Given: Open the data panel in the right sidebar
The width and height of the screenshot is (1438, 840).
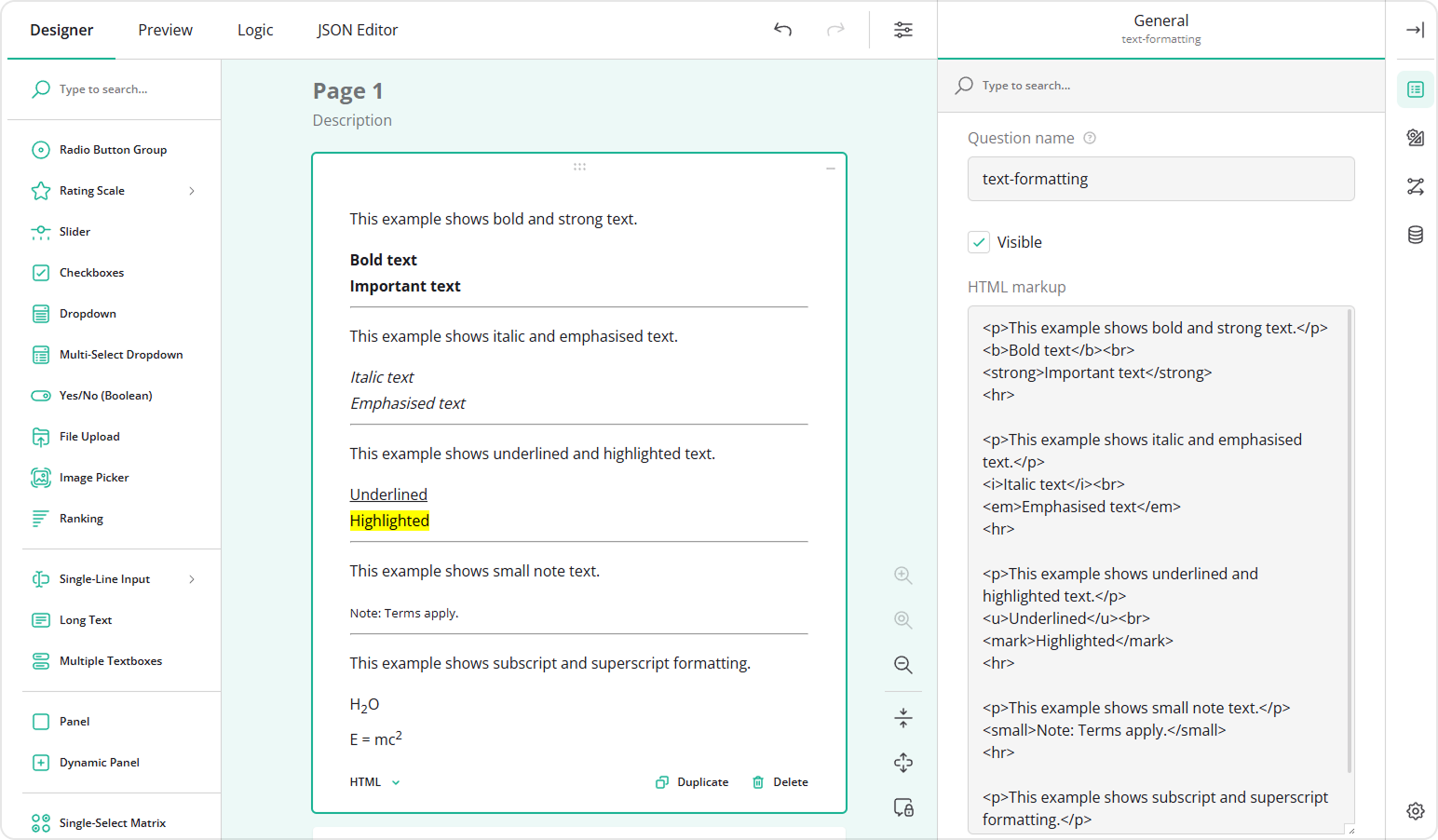Looking at the screenshot, I should click(1415, 235).
